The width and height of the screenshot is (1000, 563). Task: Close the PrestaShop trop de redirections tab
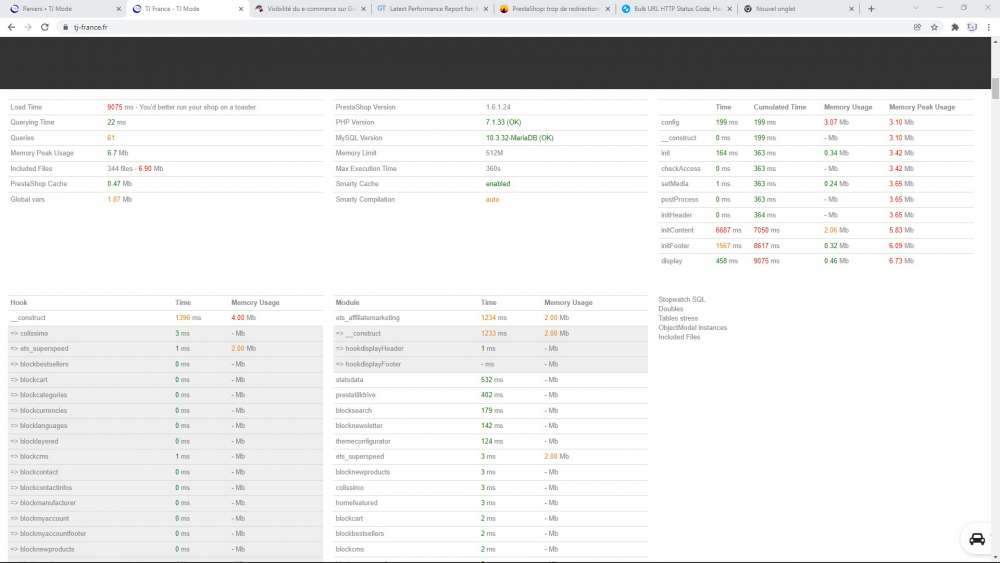pyautogui.click(x=607, y=9)
